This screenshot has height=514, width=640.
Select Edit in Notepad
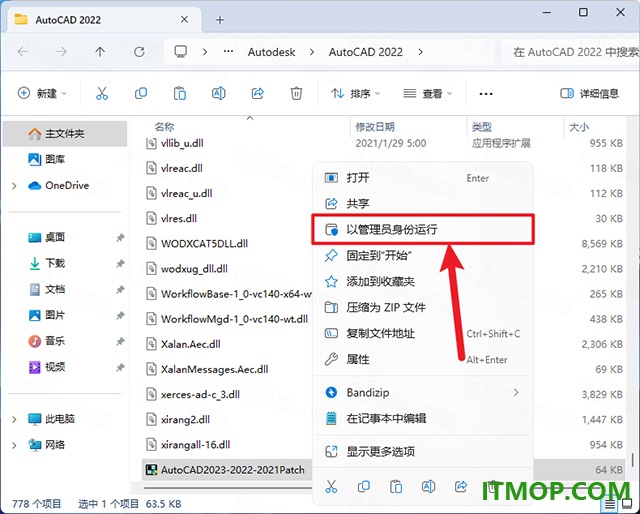(423, 418)
